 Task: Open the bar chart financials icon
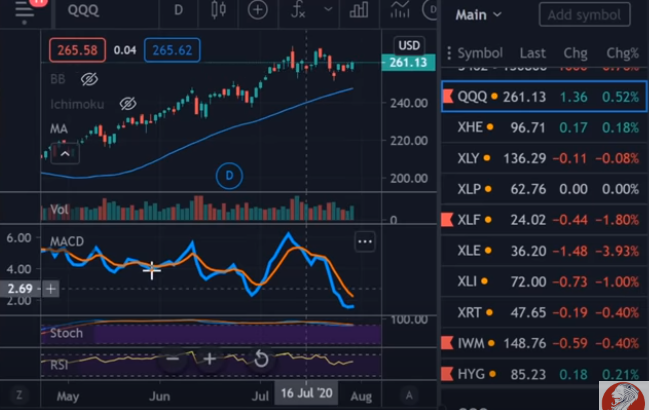click(x=359, y=10)
